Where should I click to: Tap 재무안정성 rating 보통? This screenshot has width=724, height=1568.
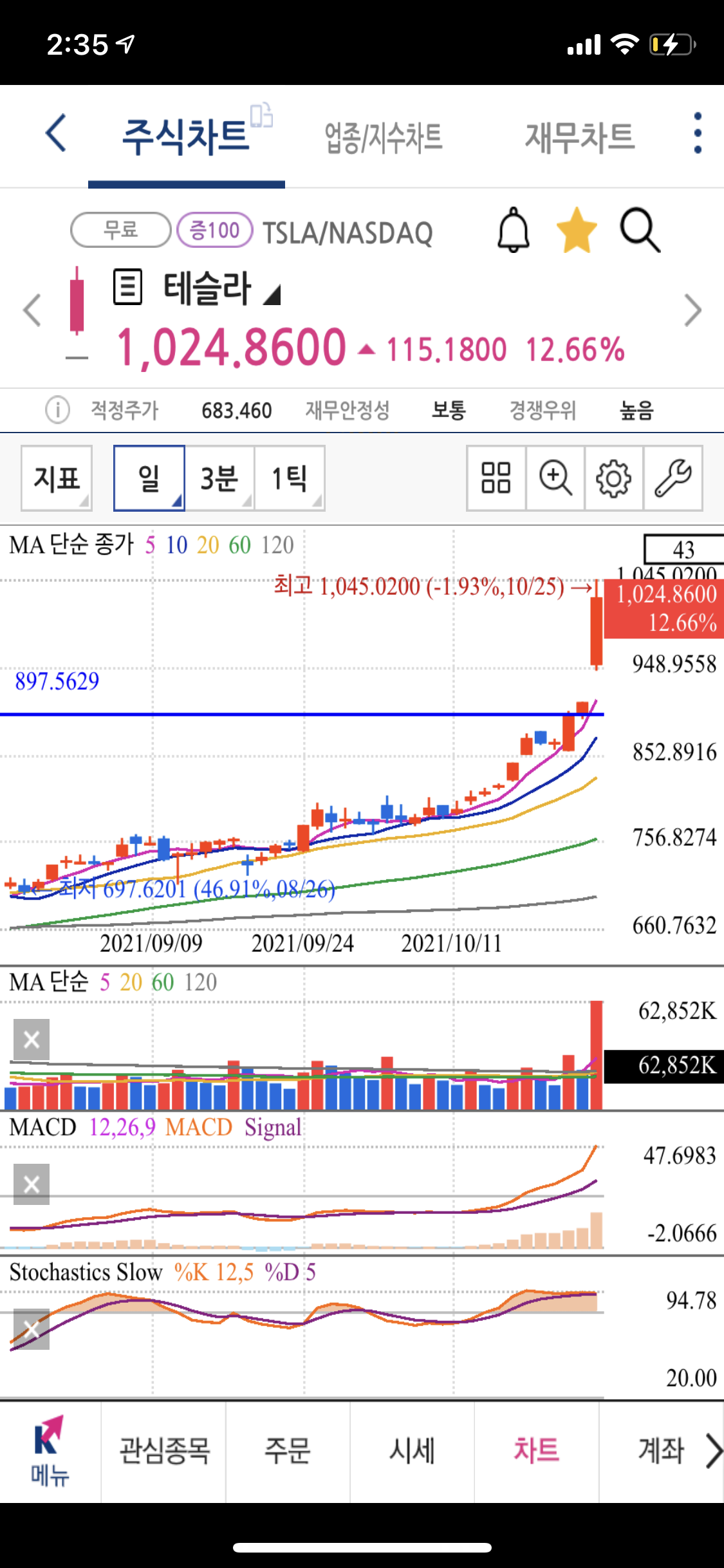[449, 410]
